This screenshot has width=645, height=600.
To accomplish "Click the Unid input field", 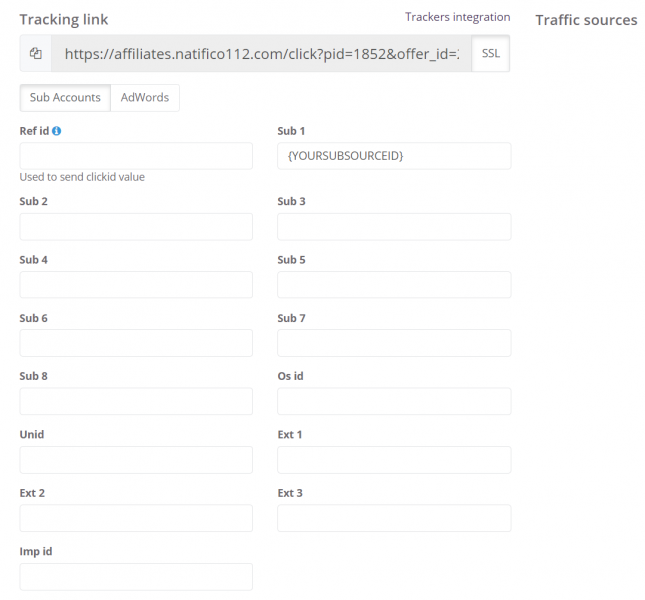I will pos(136,460).
